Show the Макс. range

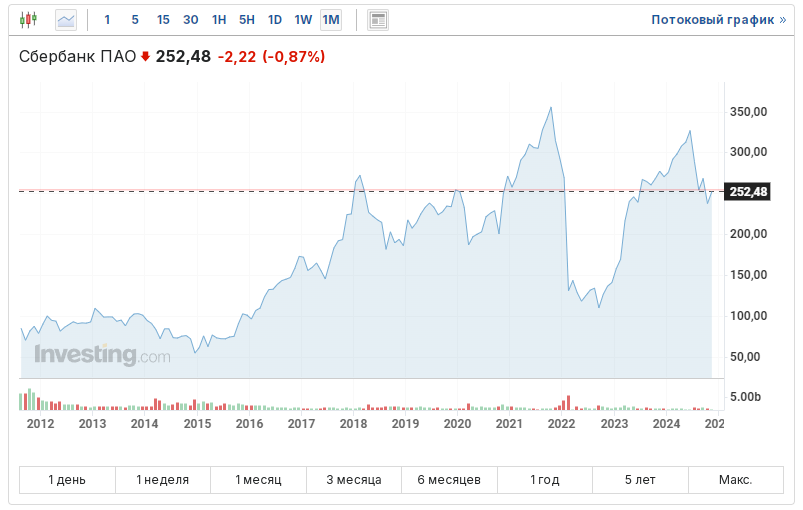tap(736, 480)
